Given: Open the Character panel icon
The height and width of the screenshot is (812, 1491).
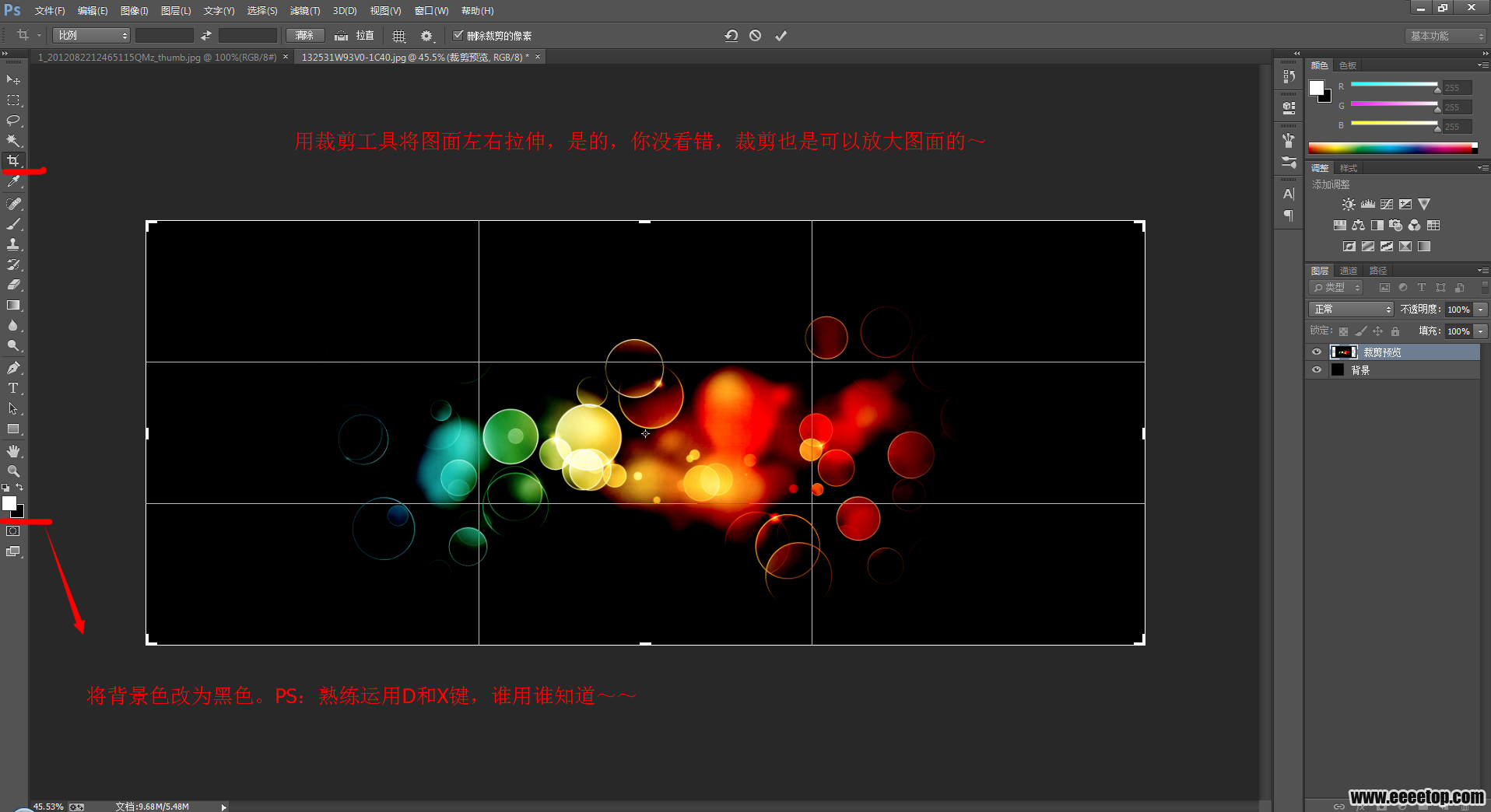Looking at the screenshot, I should click(1289, 194).
